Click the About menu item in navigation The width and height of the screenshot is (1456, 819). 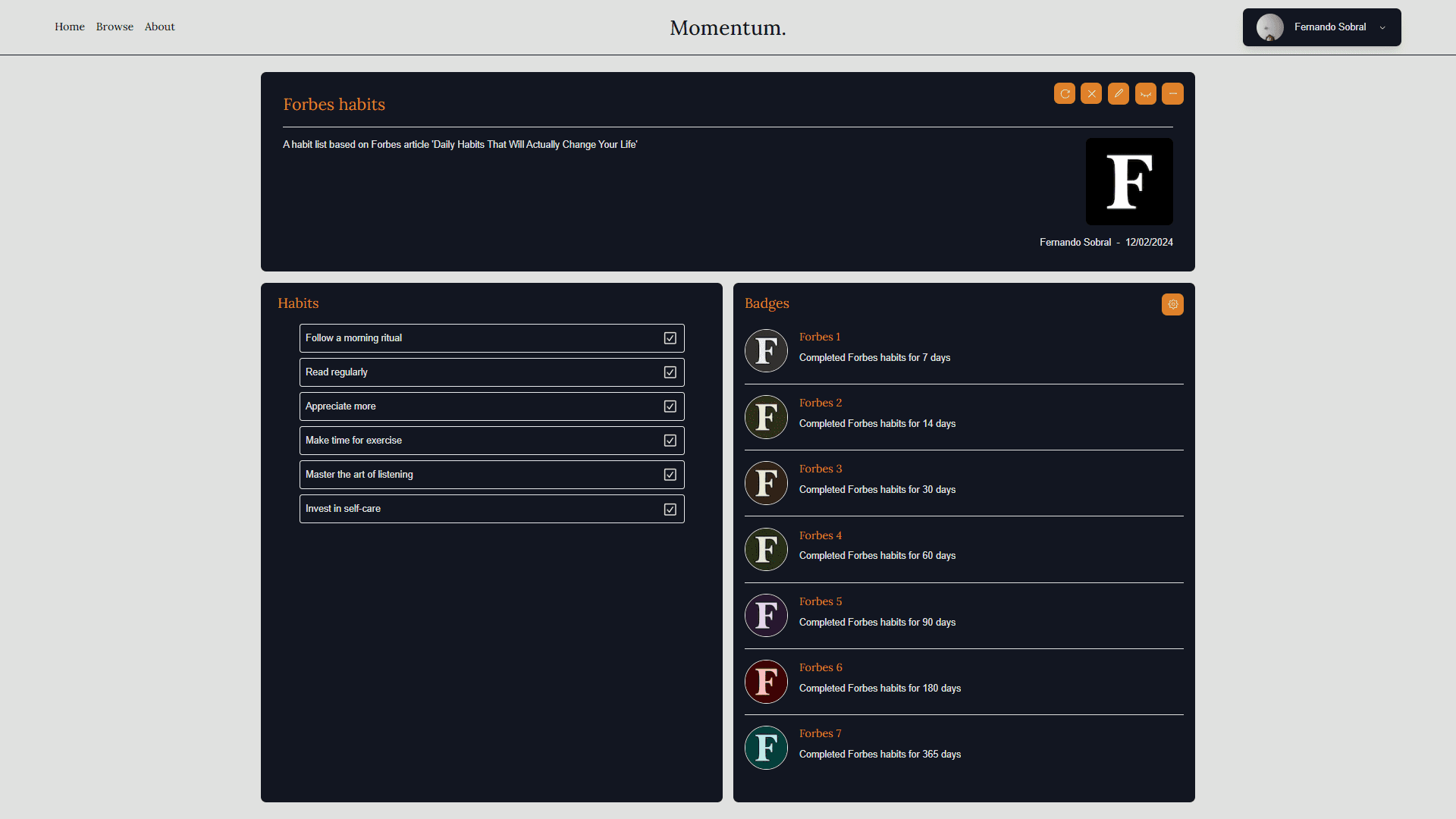coord(159,27)
